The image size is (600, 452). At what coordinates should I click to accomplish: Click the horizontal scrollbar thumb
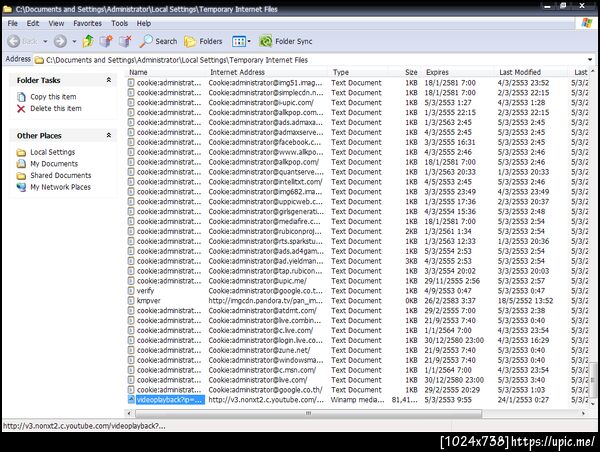pos(308,413)
